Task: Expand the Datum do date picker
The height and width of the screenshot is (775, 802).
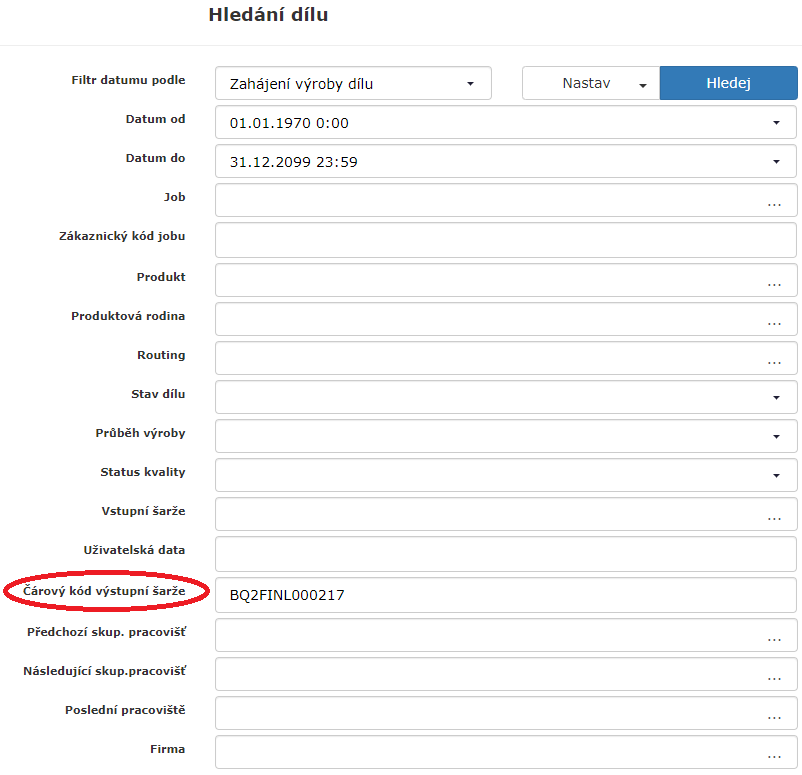Action: pyautogui.click(x=776, y=162)
